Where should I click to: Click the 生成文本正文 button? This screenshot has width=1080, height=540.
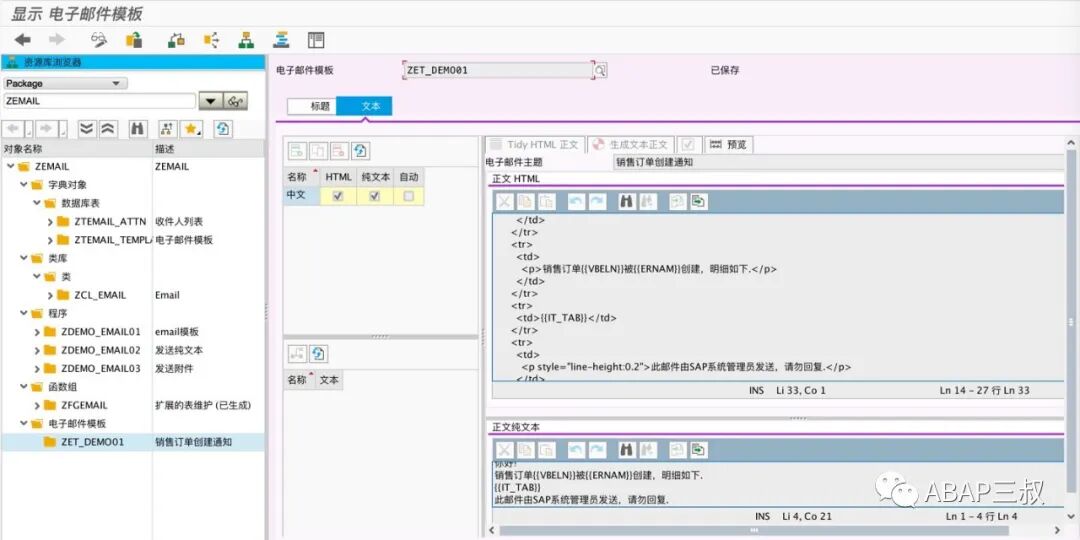630,145
